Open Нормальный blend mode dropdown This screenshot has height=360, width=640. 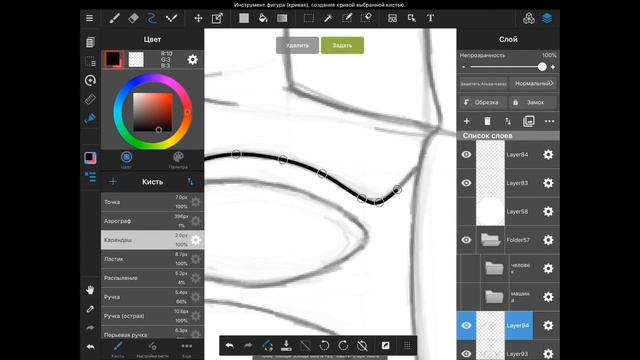click(x=533, y=84)
